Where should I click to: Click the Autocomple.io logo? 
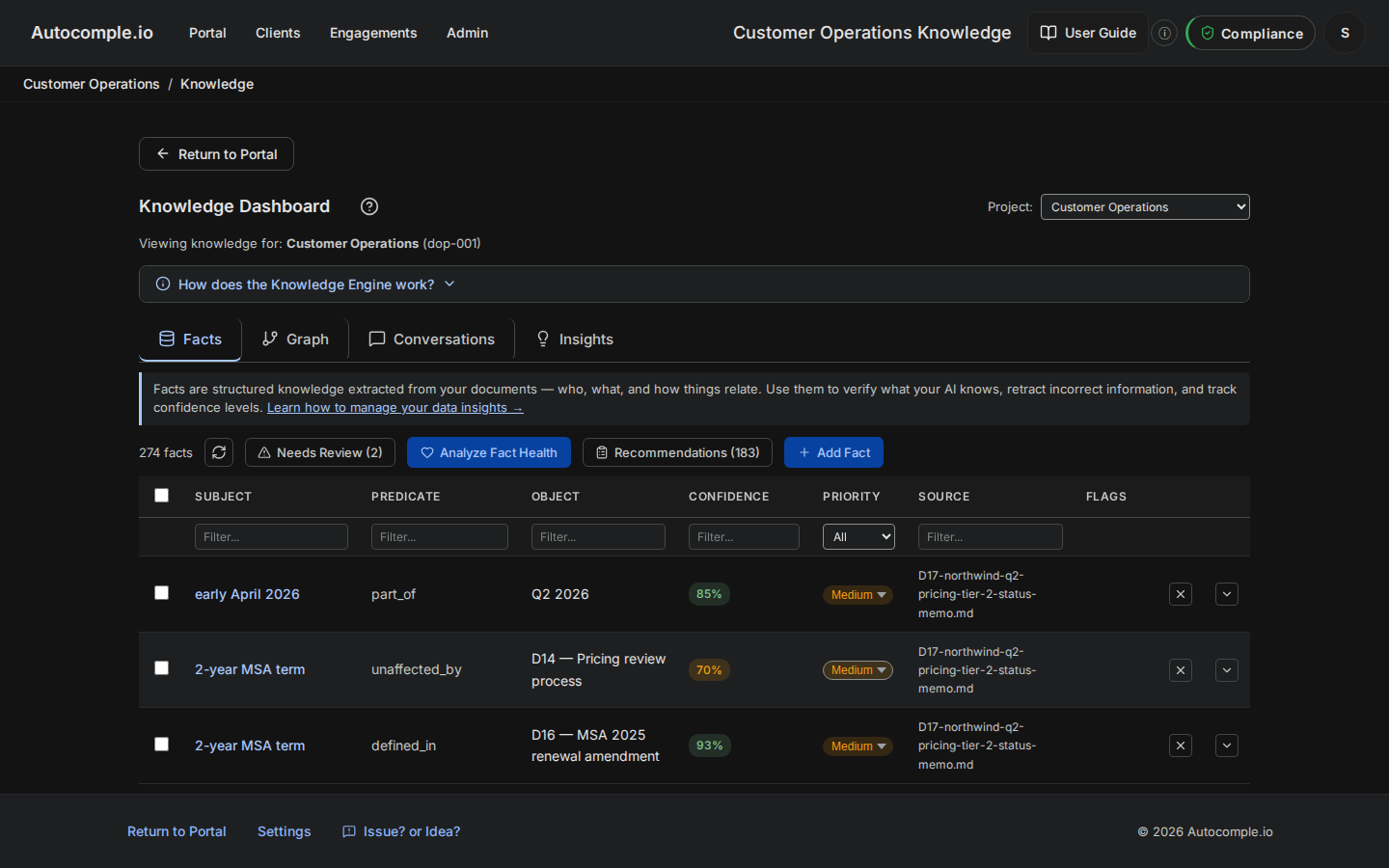tap(92, 33)
